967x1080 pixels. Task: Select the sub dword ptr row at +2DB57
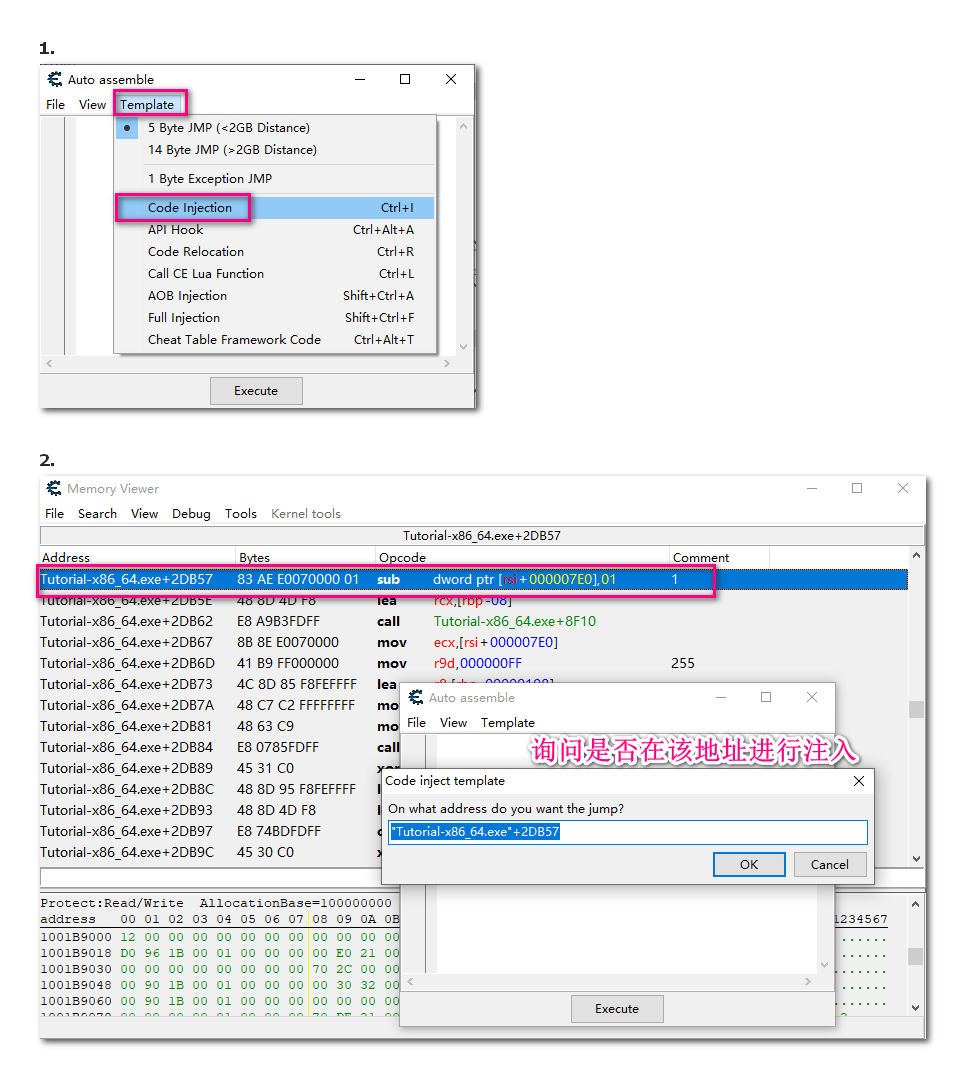(x=474, y=579)
